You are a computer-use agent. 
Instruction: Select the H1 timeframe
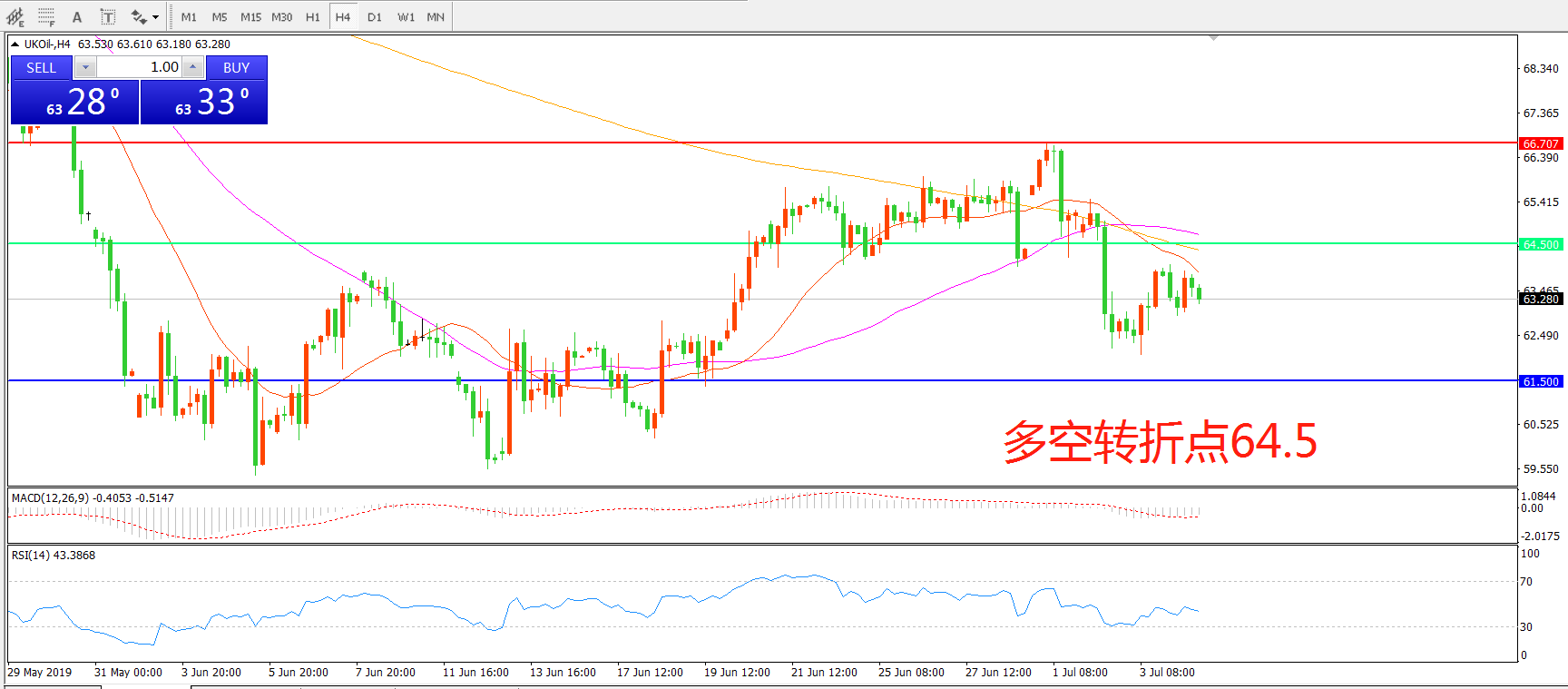[312, 16]
